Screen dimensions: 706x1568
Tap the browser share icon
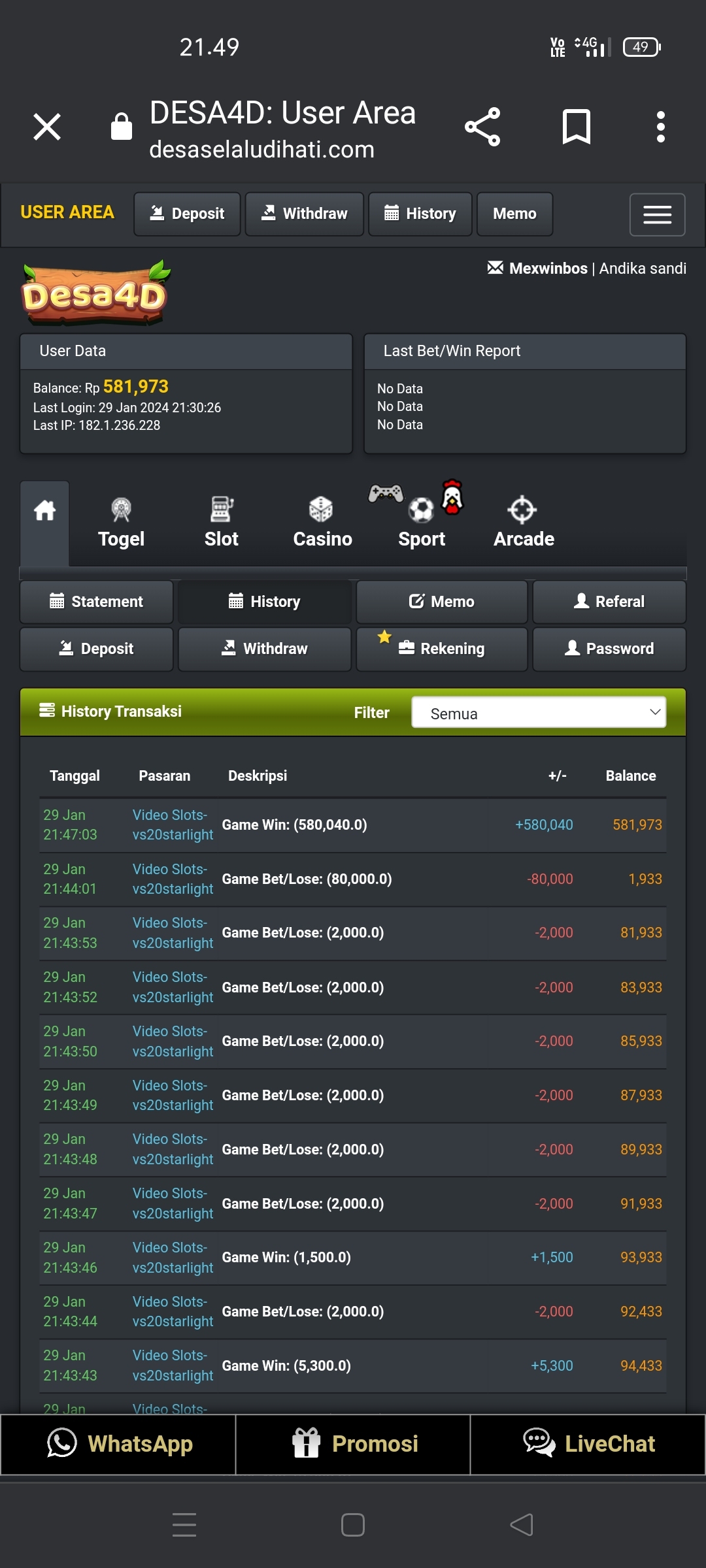(x=482, y=127)
